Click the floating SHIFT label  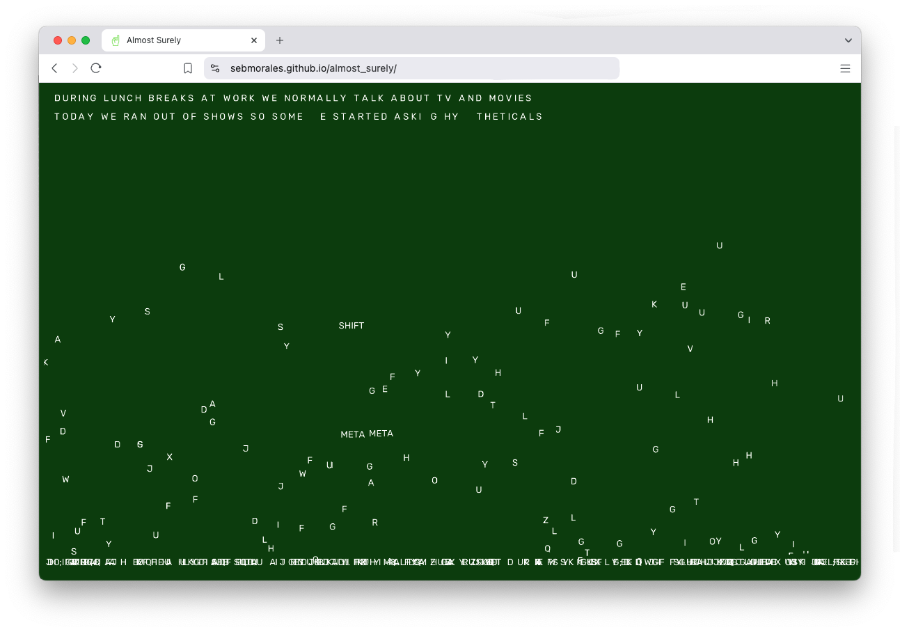tap(351, 326)
